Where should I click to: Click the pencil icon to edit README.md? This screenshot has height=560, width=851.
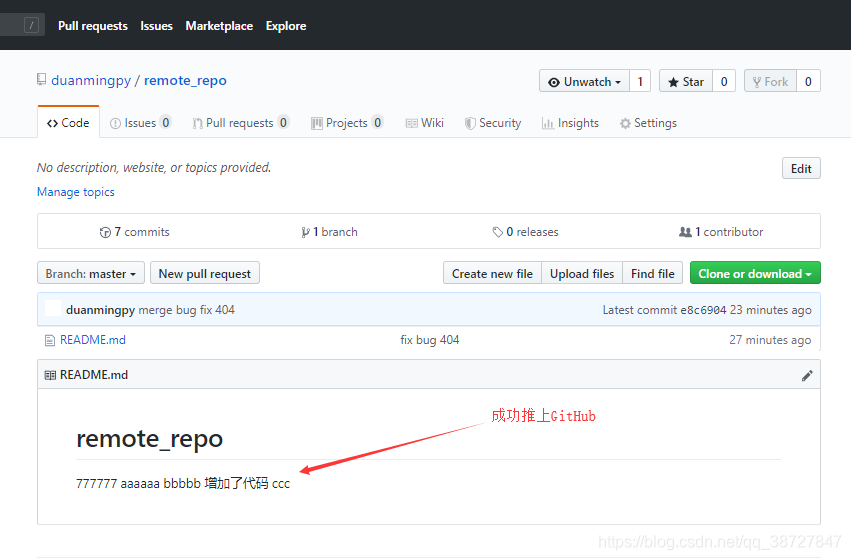coord(807,376)
